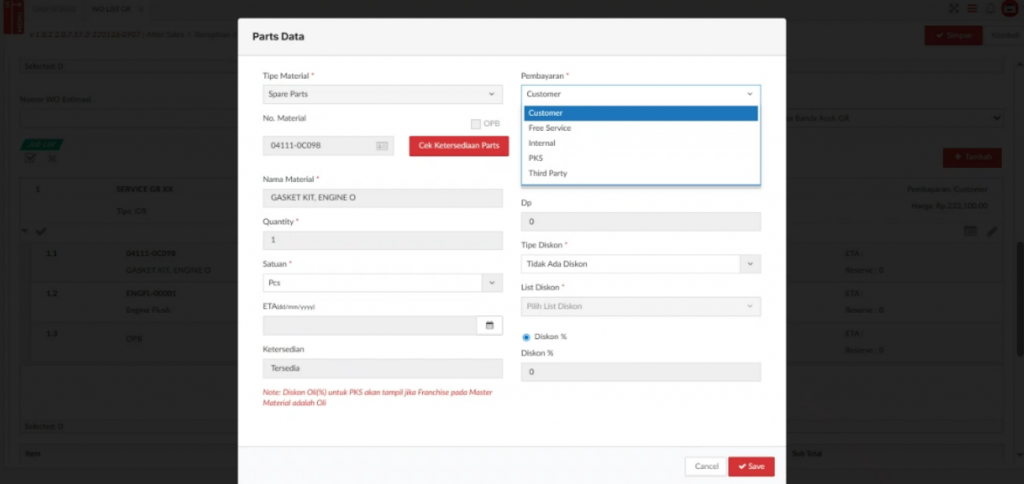Expand the Tipe Material dropdown
This screenshot has height=484, width=1024.
[382, 94]
